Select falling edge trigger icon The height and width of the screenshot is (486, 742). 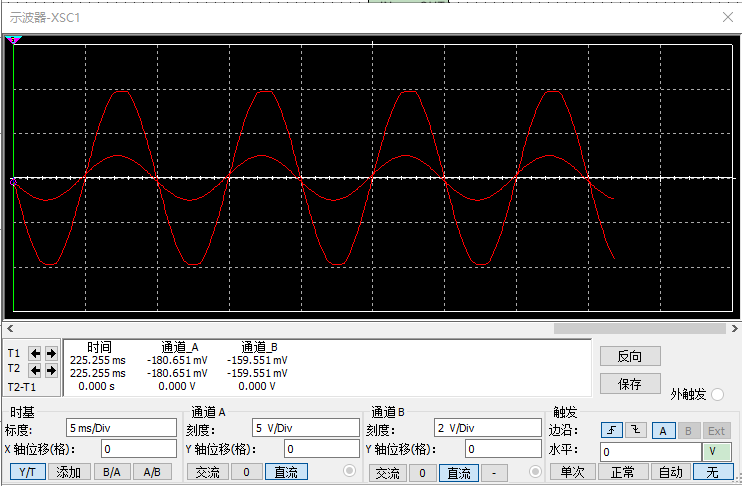[x=636, y=430]
